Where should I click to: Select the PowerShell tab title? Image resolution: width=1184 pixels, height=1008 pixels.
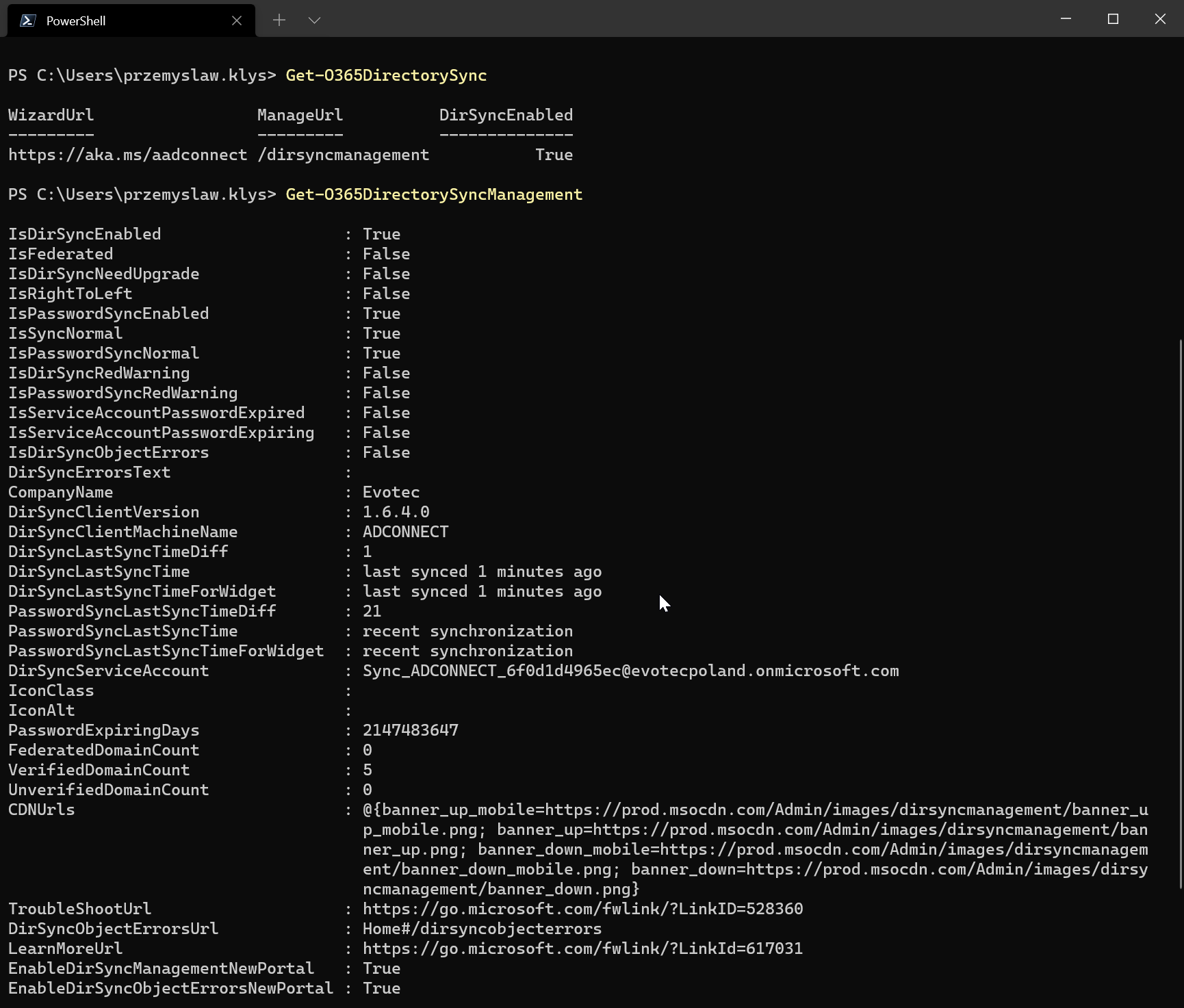[76, 21]
